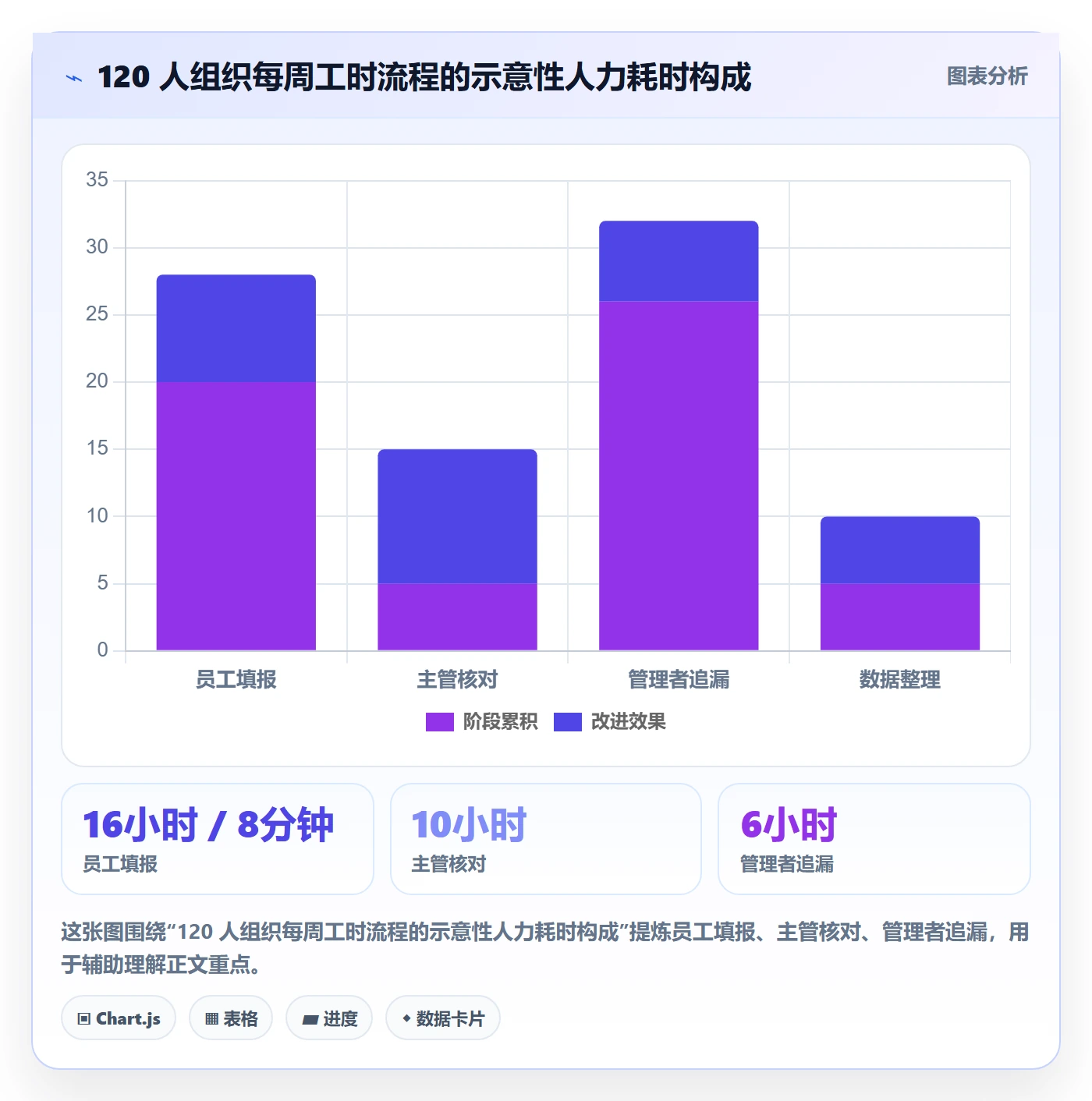Select the 表格 tag
Screen dimensions: 1092x1101
click(231, 1018)
